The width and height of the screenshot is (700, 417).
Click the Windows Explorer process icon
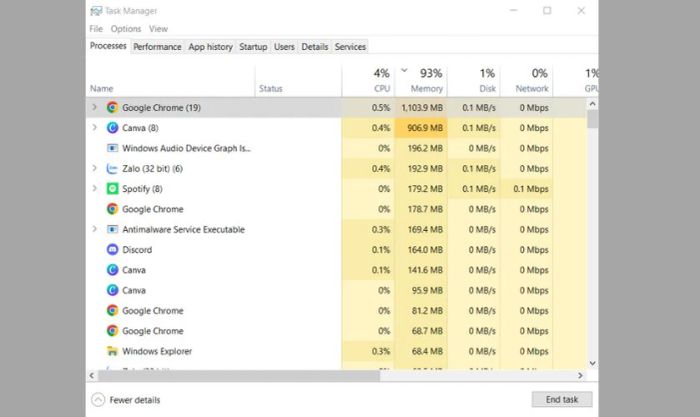coord(112,351)
